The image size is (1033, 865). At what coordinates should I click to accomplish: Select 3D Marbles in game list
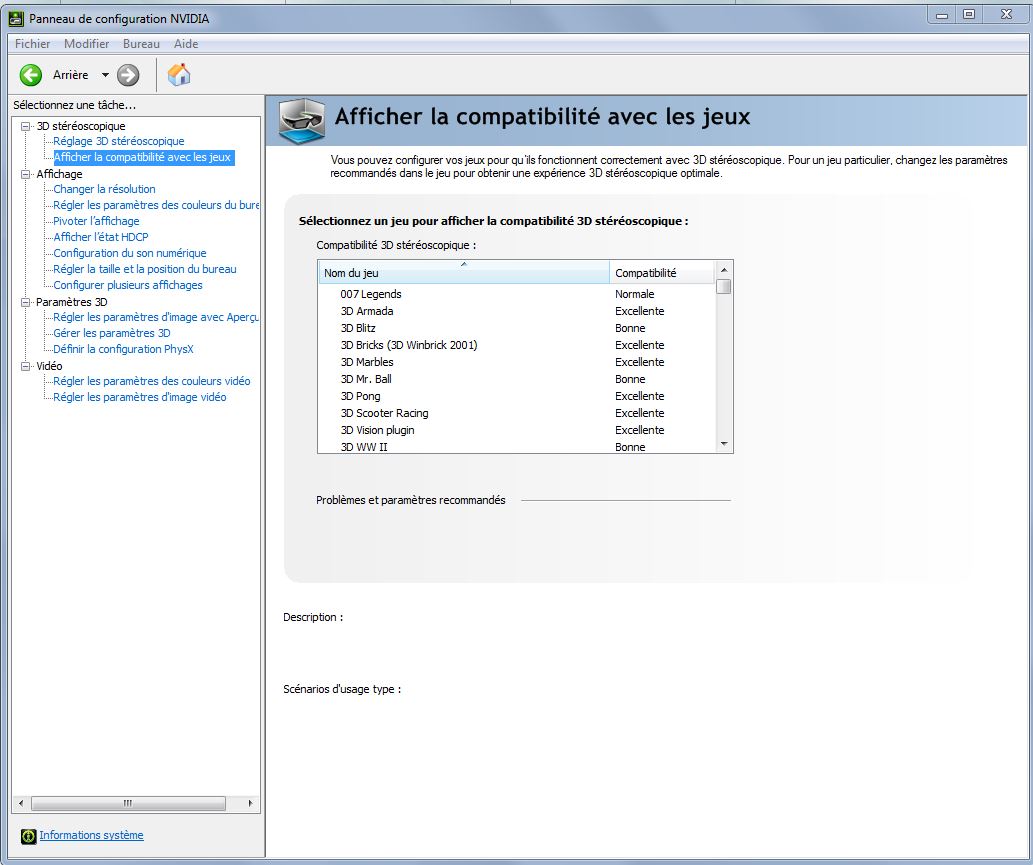click(516, 362)
